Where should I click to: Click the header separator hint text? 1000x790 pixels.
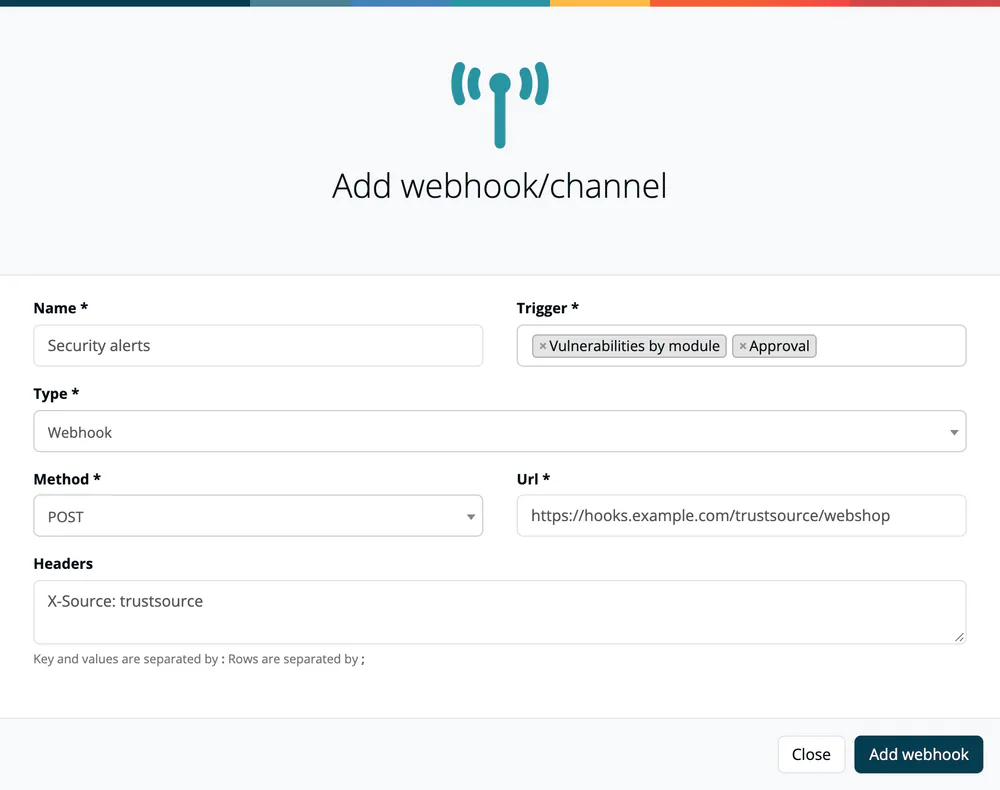199,659
